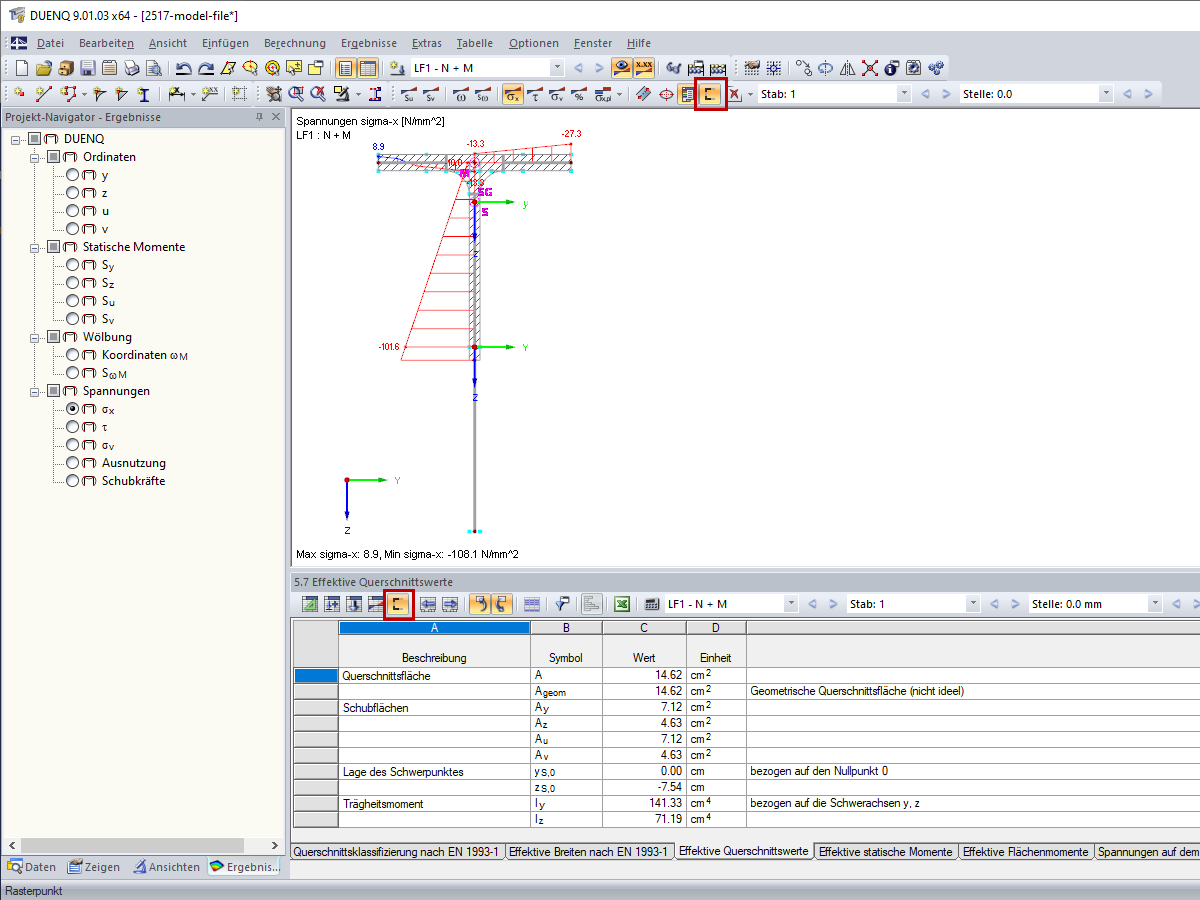Open the Stelle: 0.0 dropdown in upper toolbar
Image resolution: width=1200 pixels, height=900 pixels.
(1106, 94)
